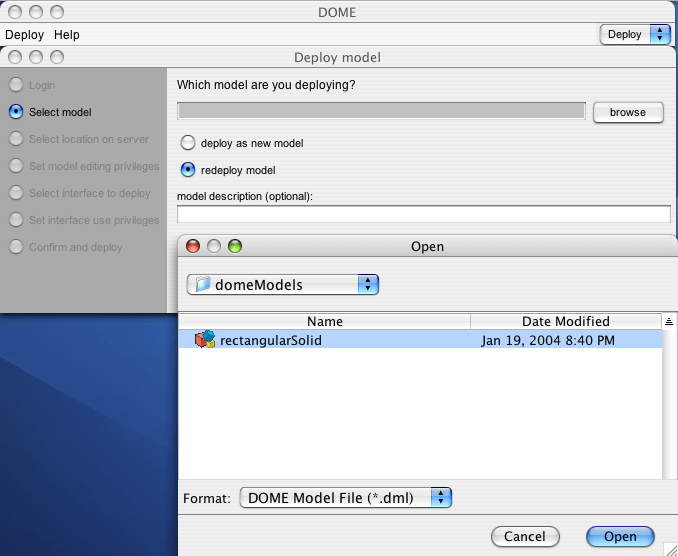Click the sort order icon beside Date Modified
The height and width of the screenshot is (556, 678).
(669, 321)
